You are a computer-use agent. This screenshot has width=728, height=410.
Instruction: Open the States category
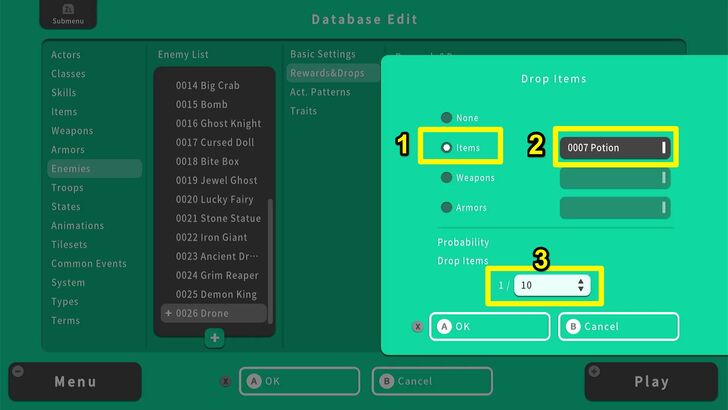(66, 207)
